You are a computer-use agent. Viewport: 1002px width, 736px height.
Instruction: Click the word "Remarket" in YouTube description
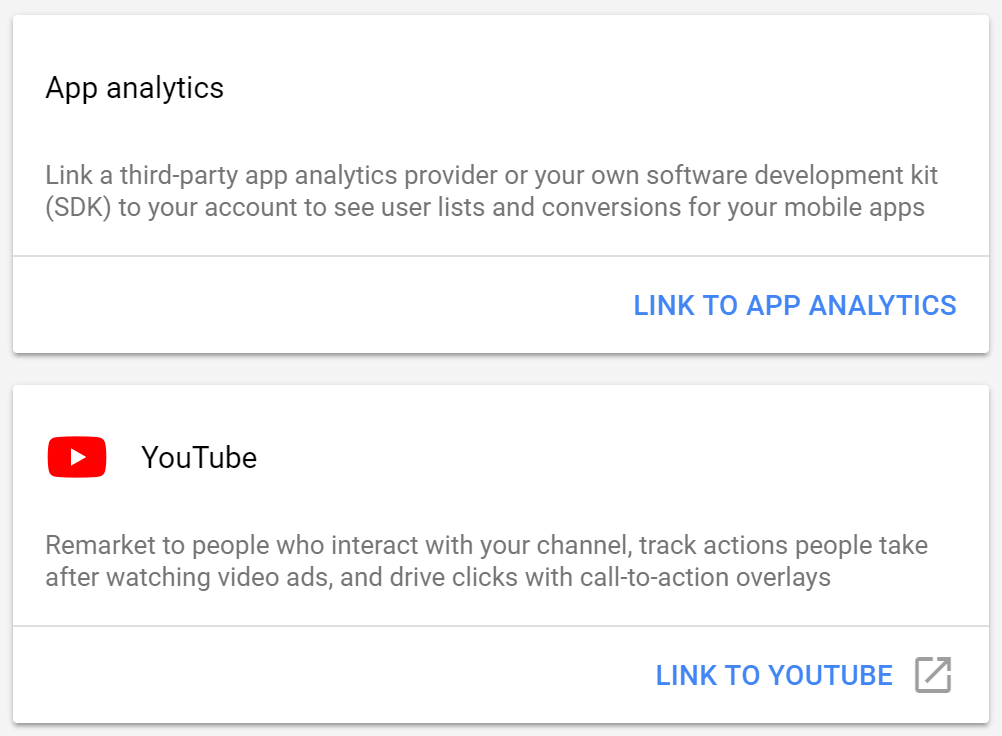click(94, 546)
